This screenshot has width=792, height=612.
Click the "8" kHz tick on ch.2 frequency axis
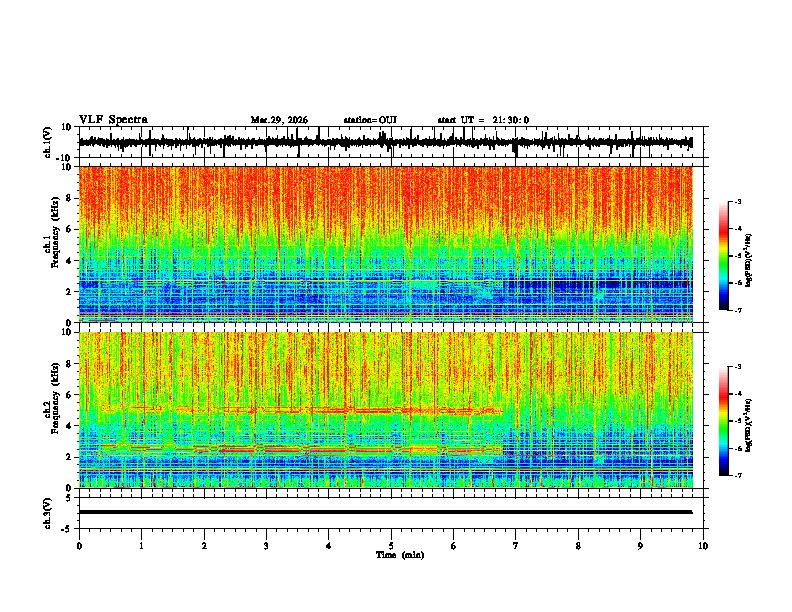point(70,364)
